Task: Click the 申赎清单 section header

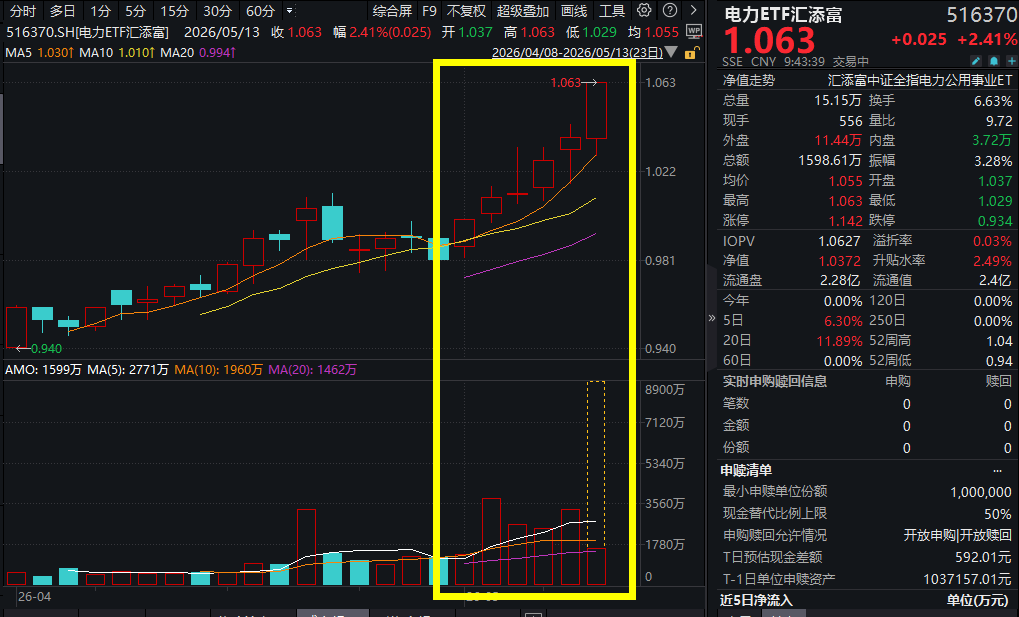Action: [x=746, y=470]
